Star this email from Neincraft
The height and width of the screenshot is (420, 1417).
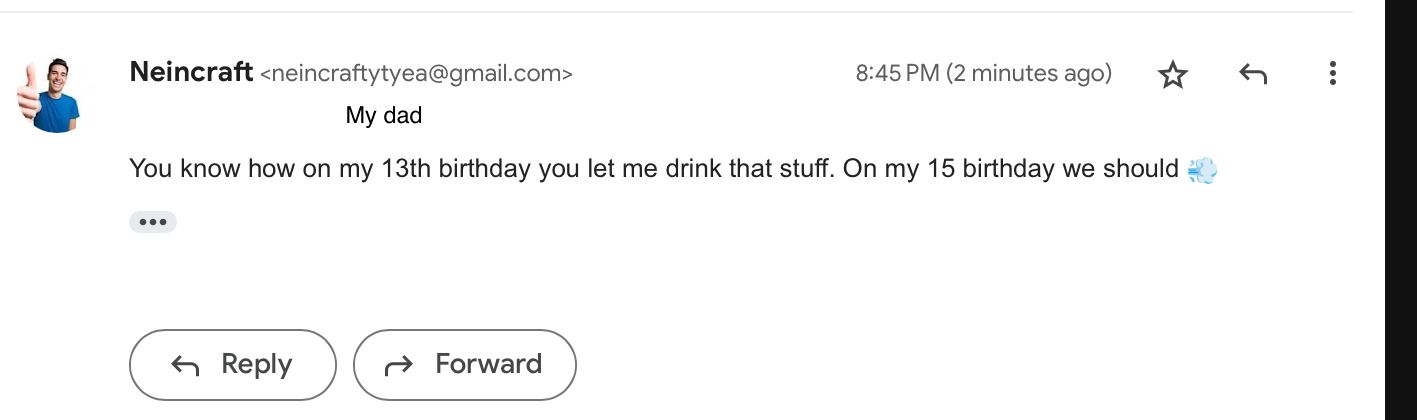coord(1172,74)
